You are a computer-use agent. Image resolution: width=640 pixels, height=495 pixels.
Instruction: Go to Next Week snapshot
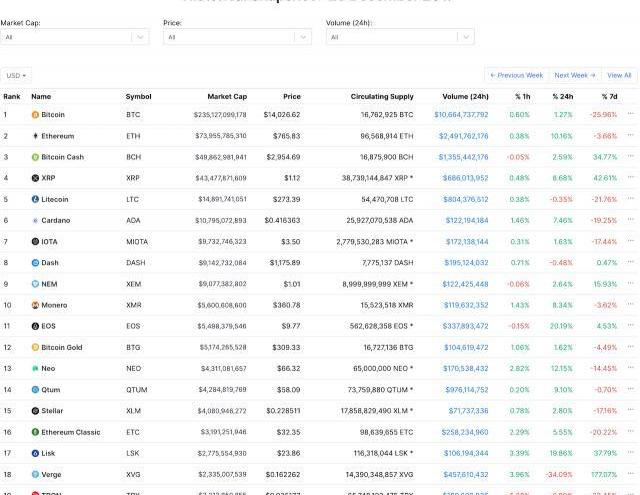coord(575,75)
